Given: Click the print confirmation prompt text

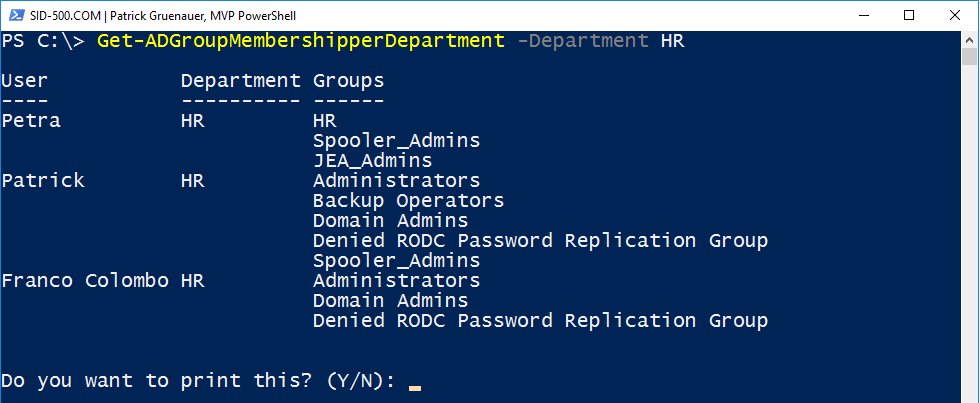Looking at the screenshot, I should coord(198,381).
